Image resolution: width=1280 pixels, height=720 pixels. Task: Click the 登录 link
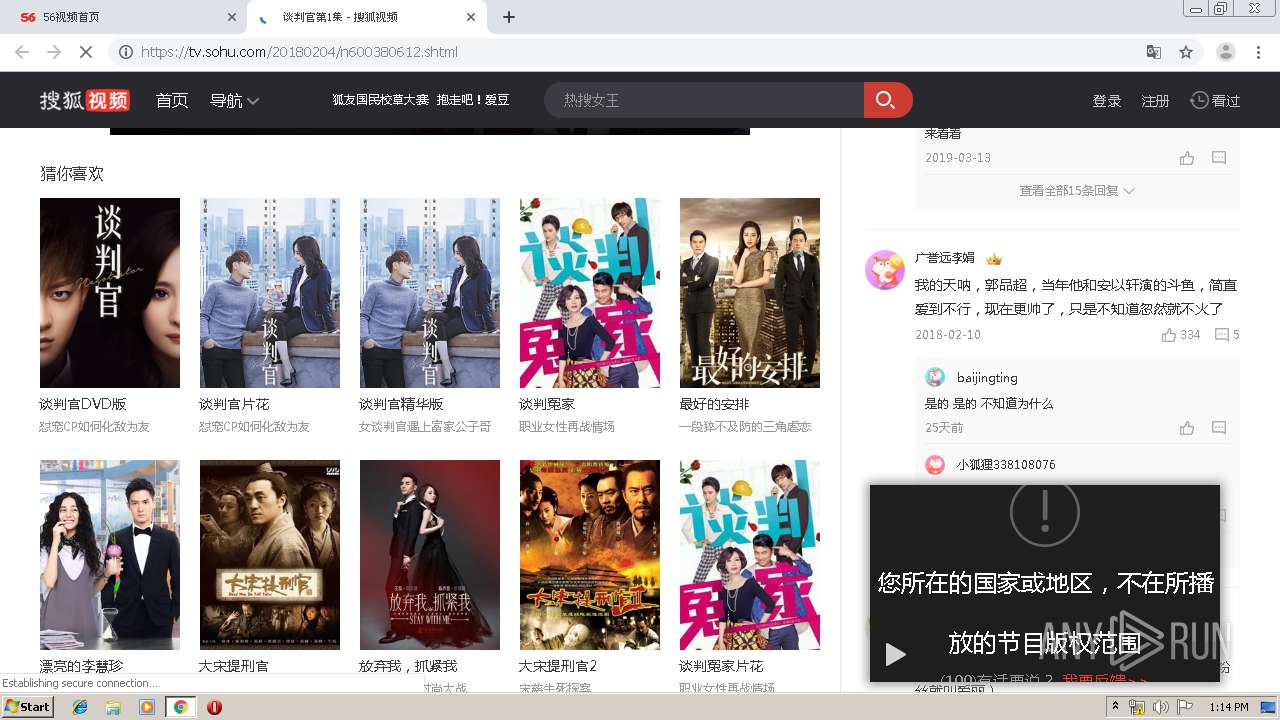coord(1107,101)
